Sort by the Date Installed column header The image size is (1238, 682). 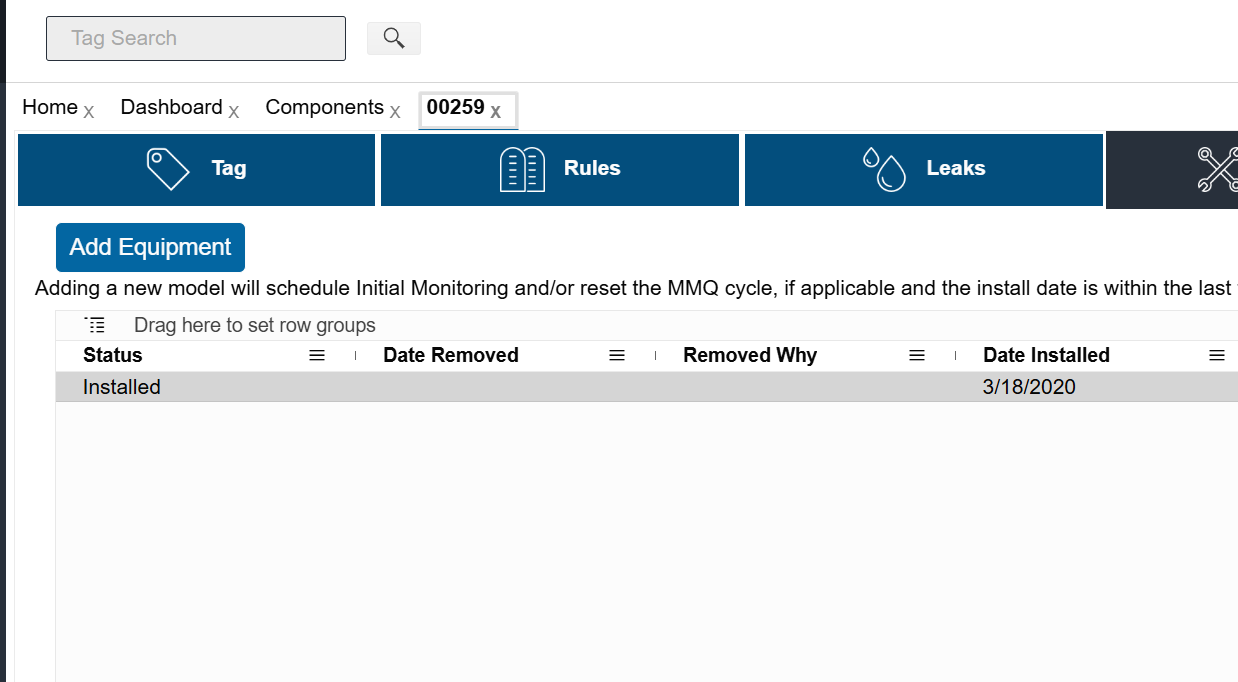[1046, 355]
